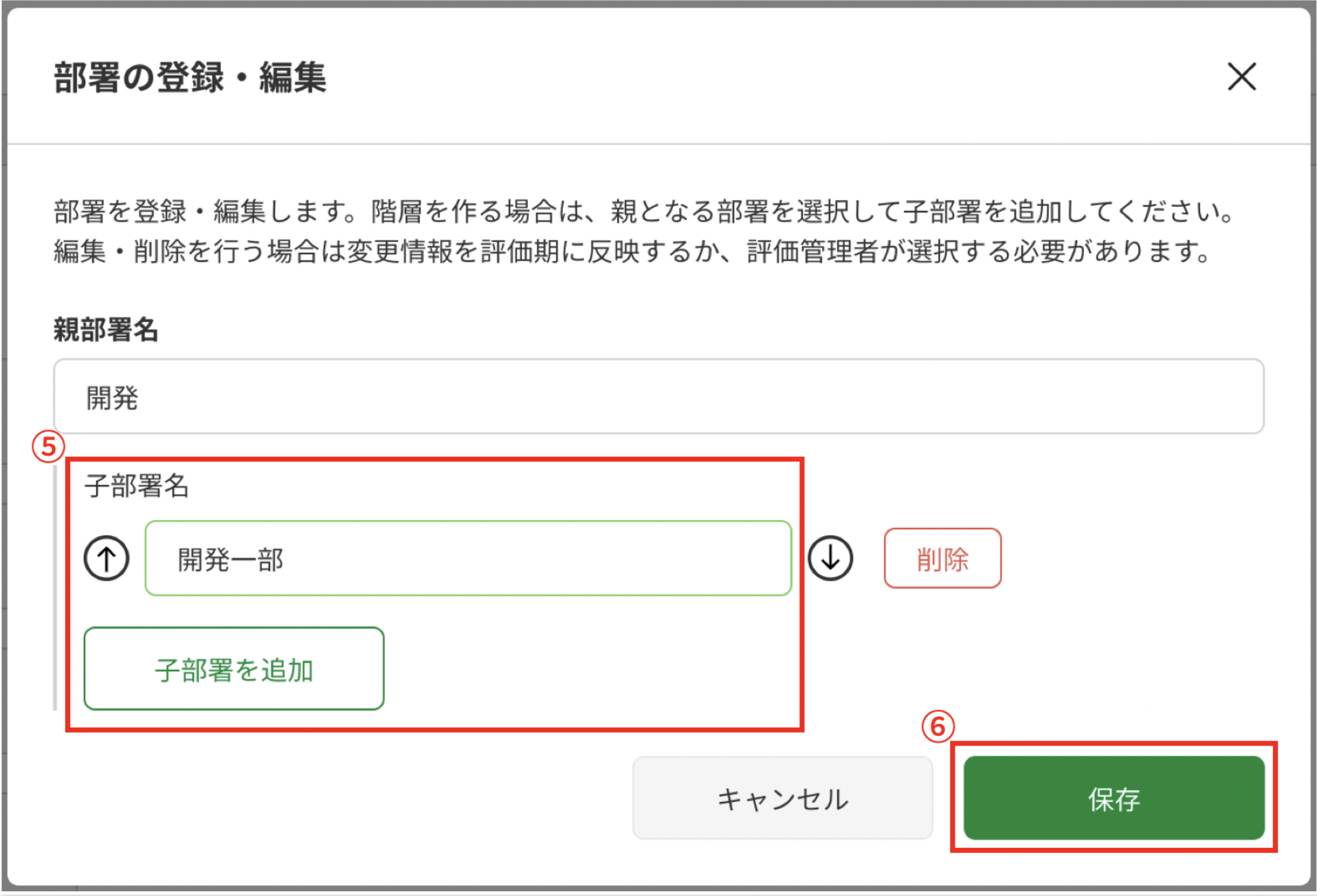Move 開発一部 down with the down-arrow icon
The height and width of the screenshot is (896, 1317).
pos(830,558)
